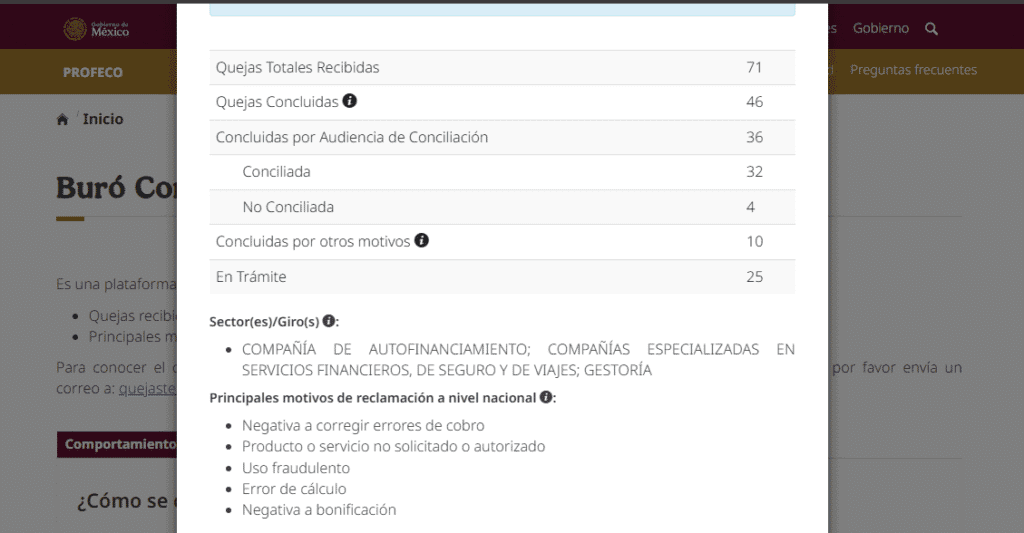Viewport: 1024px width, 533px height.
Task: Select the PROFECO navigation item
Action: coord(93,72)
